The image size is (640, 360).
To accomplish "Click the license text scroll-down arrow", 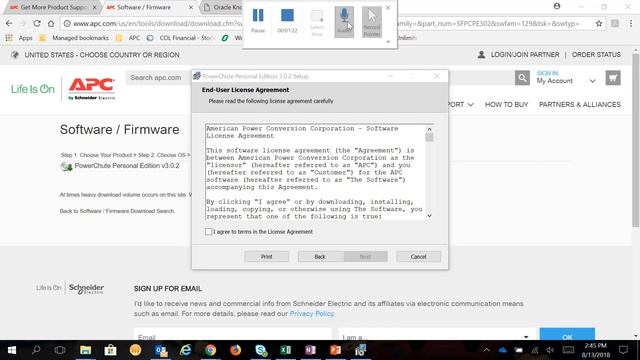I will coord(429,216).
